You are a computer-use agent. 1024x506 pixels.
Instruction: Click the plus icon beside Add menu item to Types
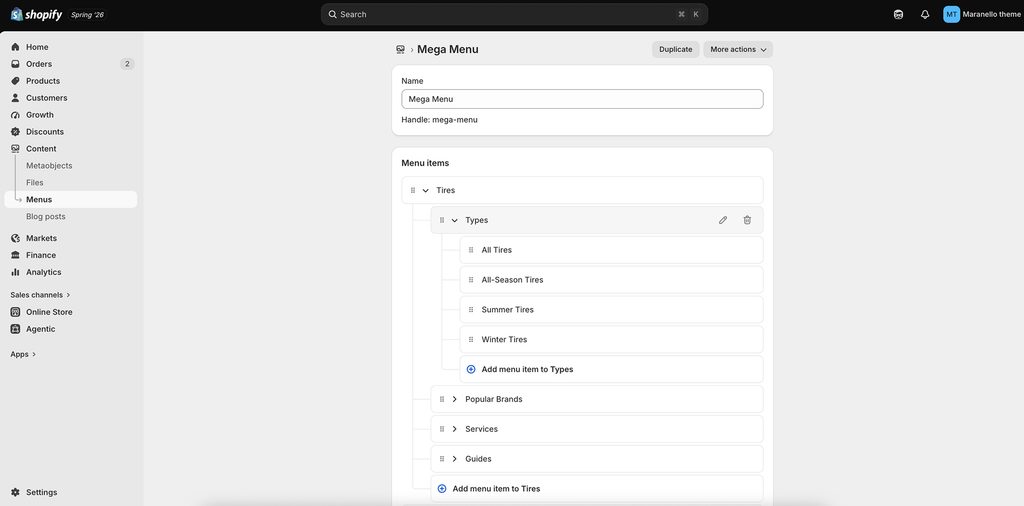coord(471,369)
